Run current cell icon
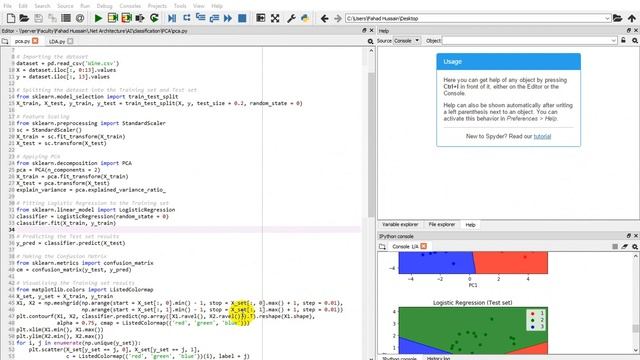 tap(112, 18)
